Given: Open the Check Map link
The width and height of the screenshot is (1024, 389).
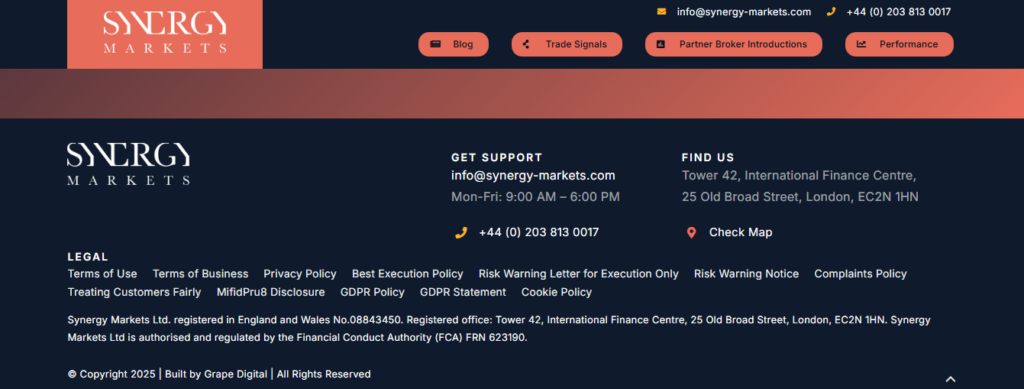Looking at the screenshot, I should point(741,232).
